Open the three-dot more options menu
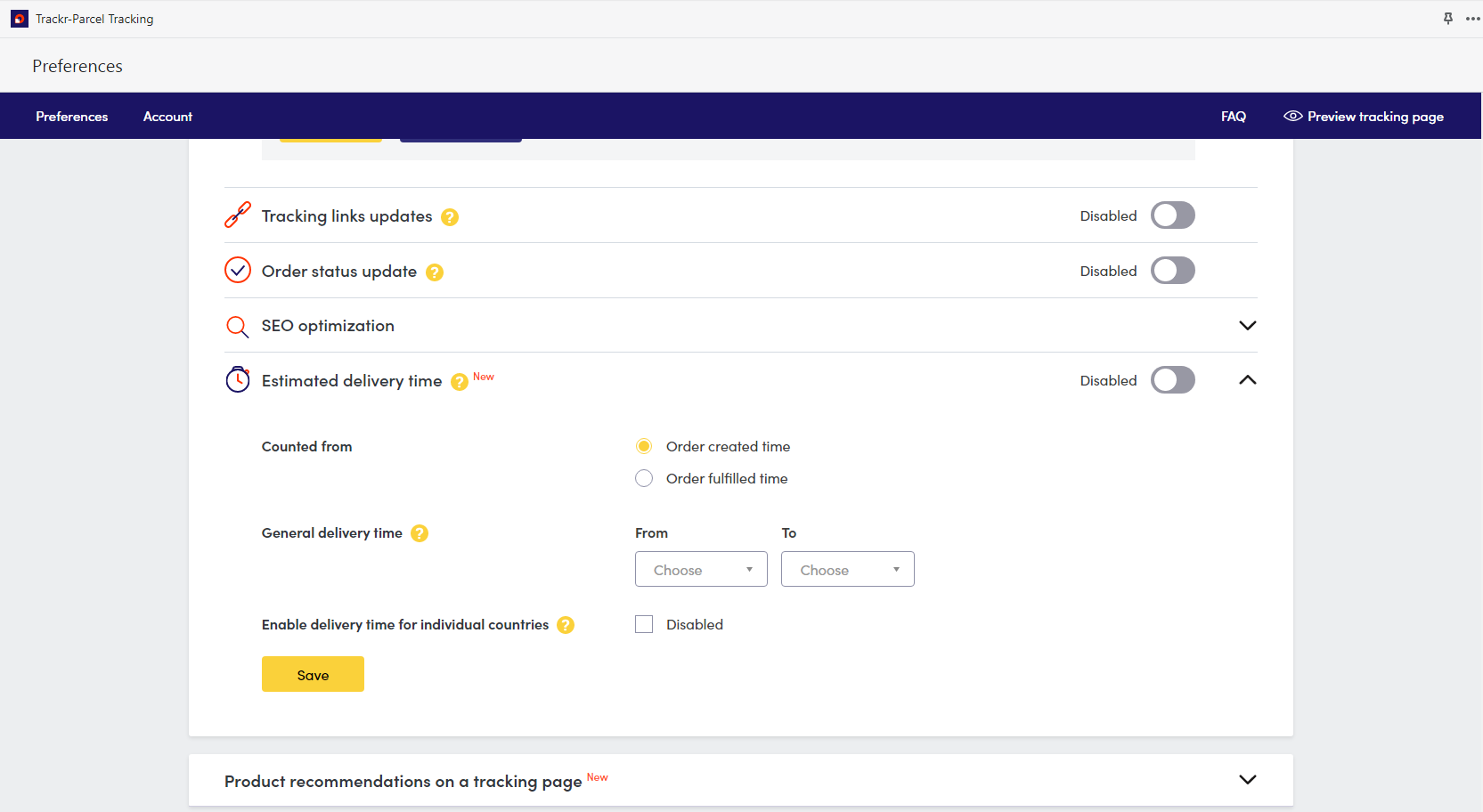The height and width of the screenshot is (812, 1483). point(1472,19)
